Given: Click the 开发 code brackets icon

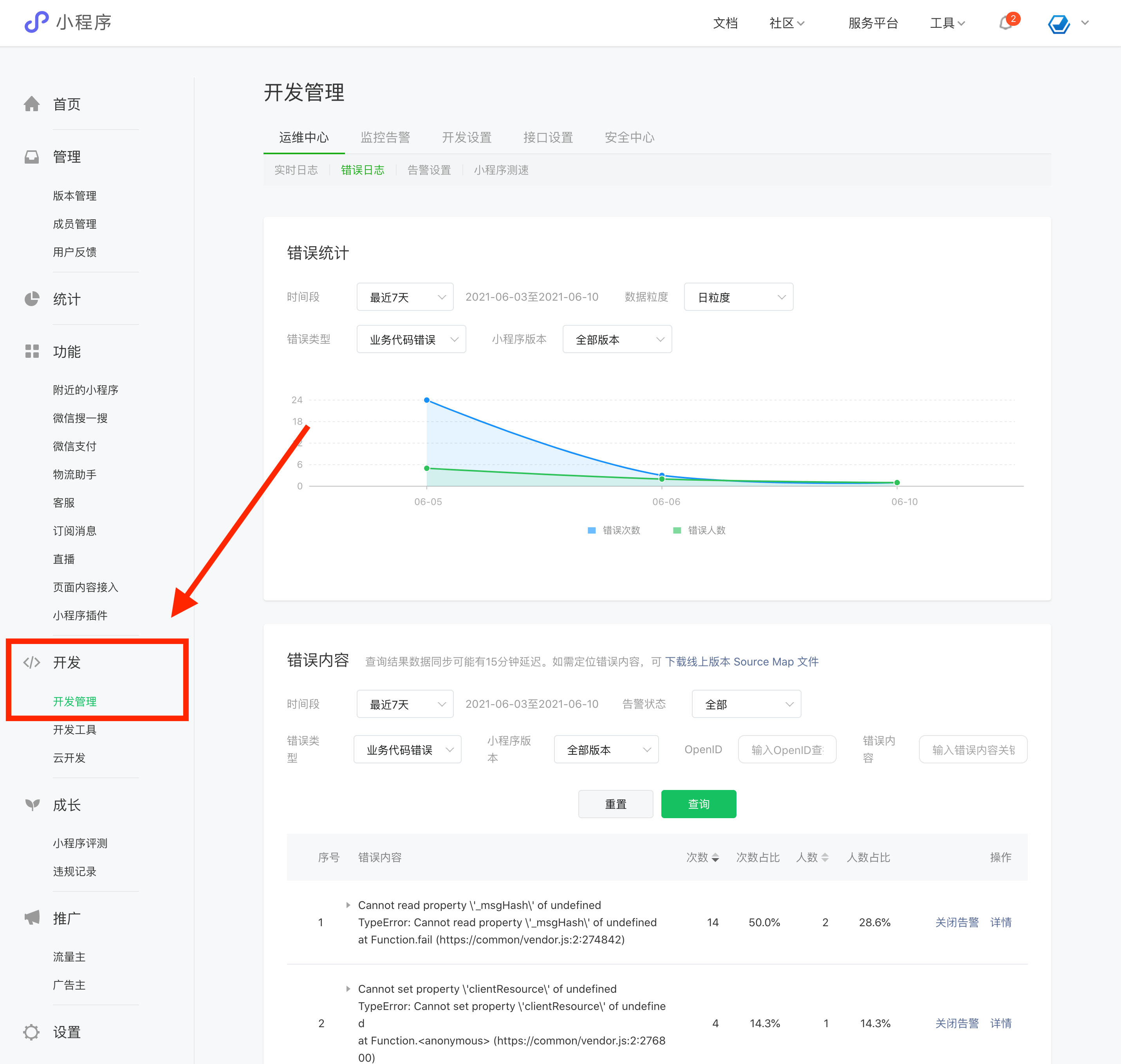Looking at the screenshot, I should coord(32,662).
